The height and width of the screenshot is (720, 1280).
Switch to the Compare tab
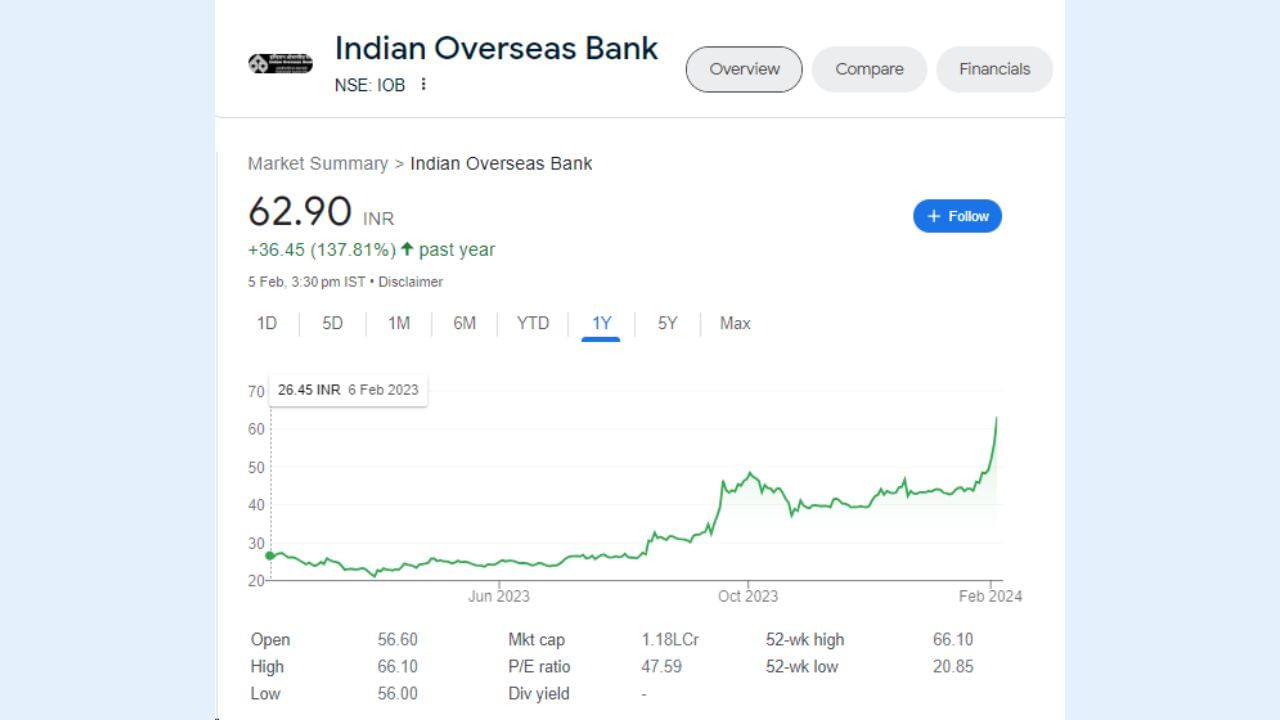869,69
